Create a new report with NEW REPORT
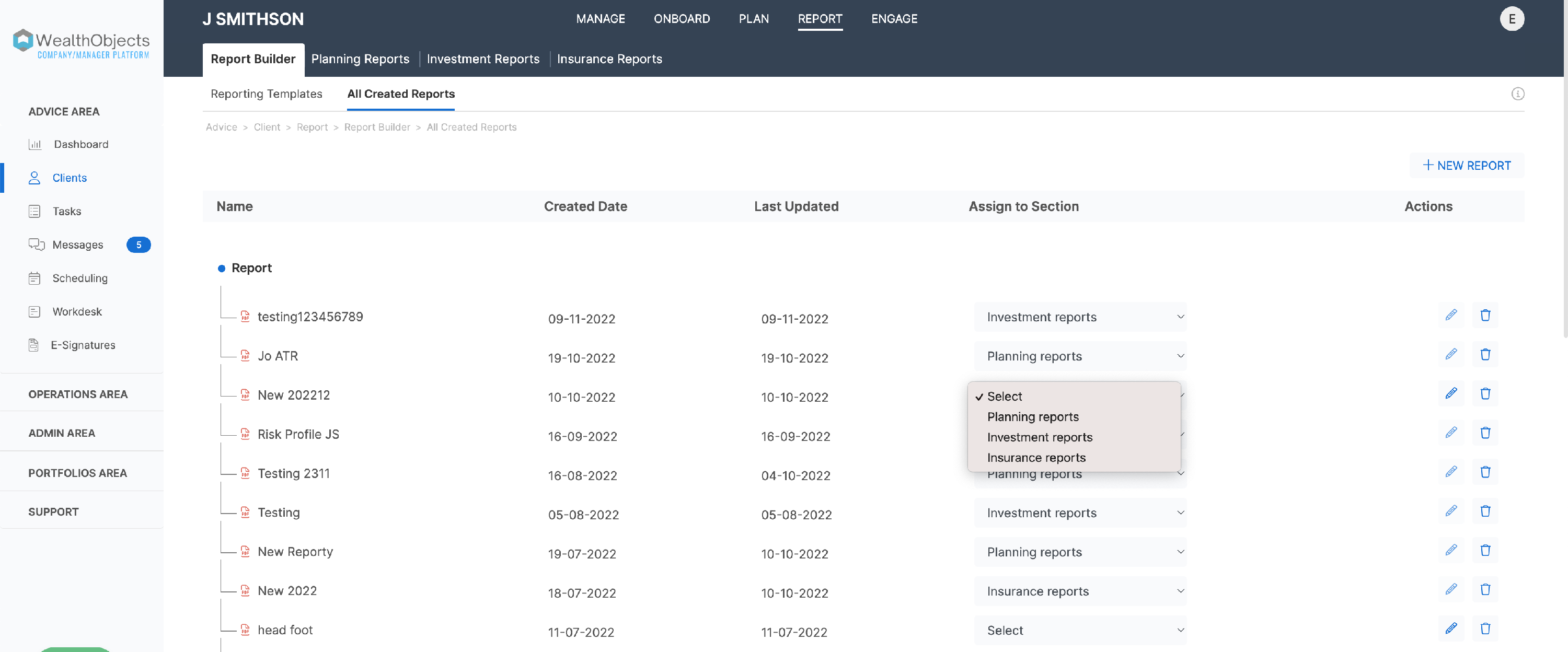This screenshot has width=1568, height=652. [x=1467, y=166]
